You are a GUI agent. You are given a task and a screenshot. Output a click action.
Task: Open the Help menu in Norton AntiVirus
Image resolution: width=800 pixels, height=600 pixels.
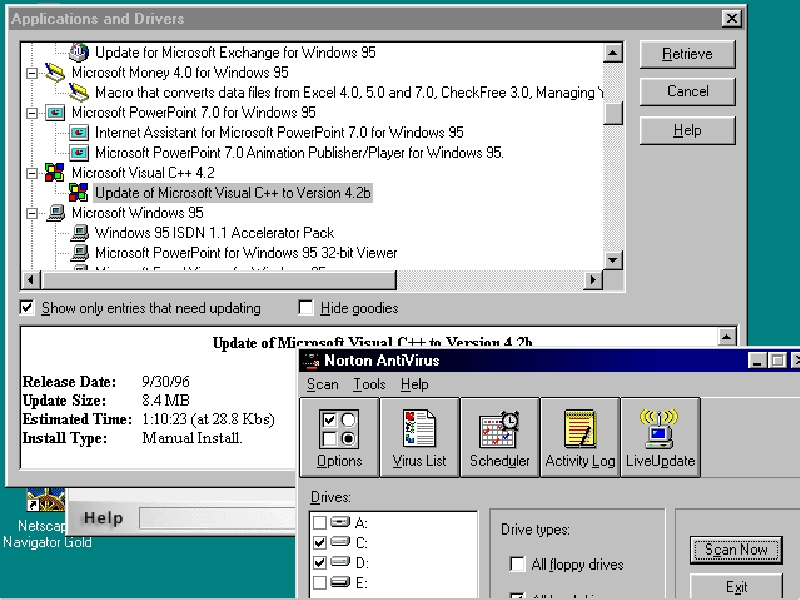tap(414, 384)
